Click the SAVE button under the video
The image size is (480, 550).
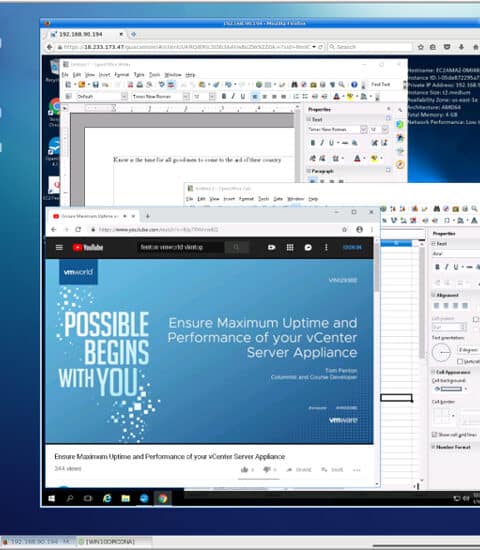(x=332, y=470)
